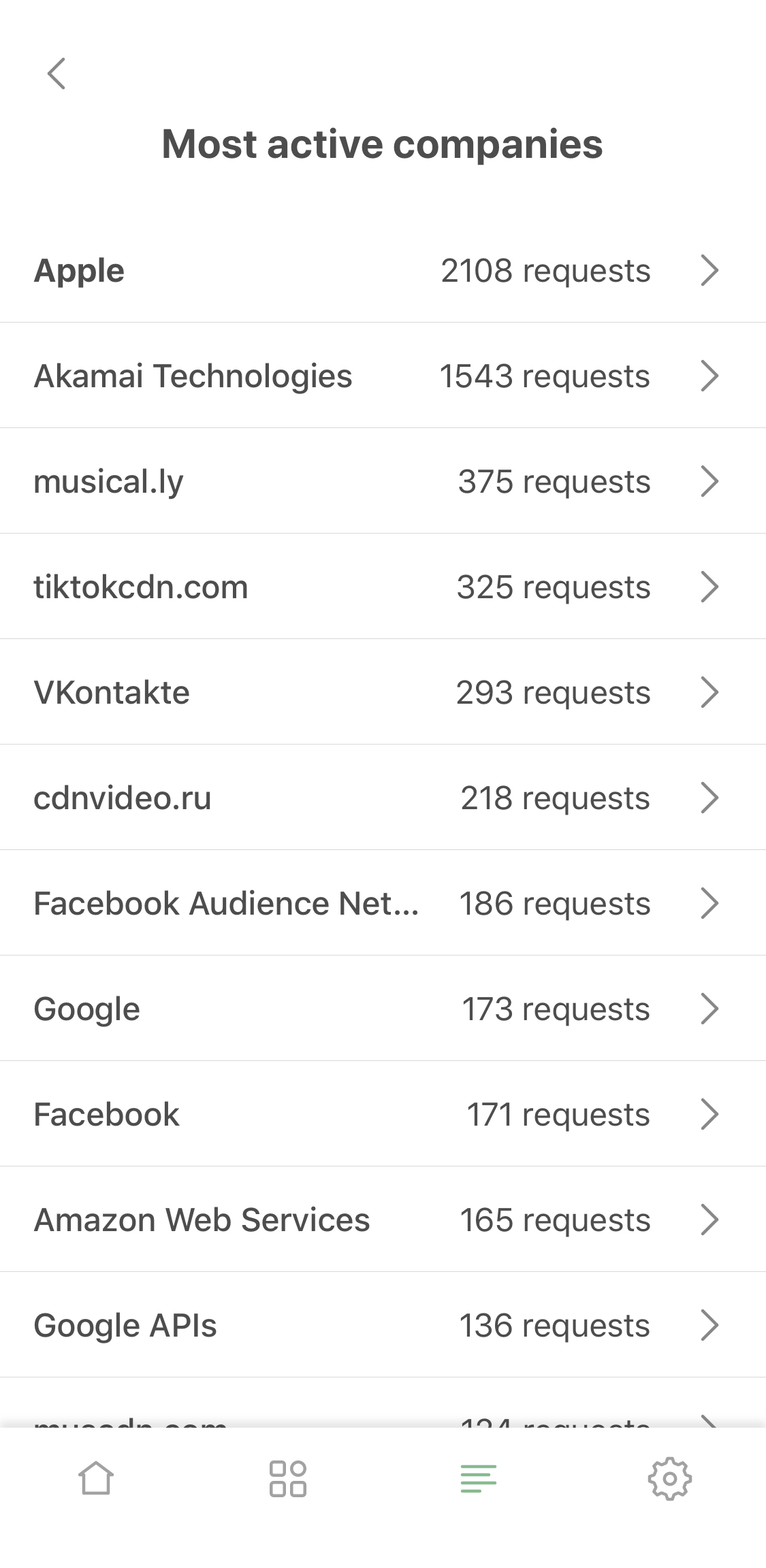Open the grid dashboard tab icon
The height and width of the screenshot is (1568, 766).
[287, 1478]
